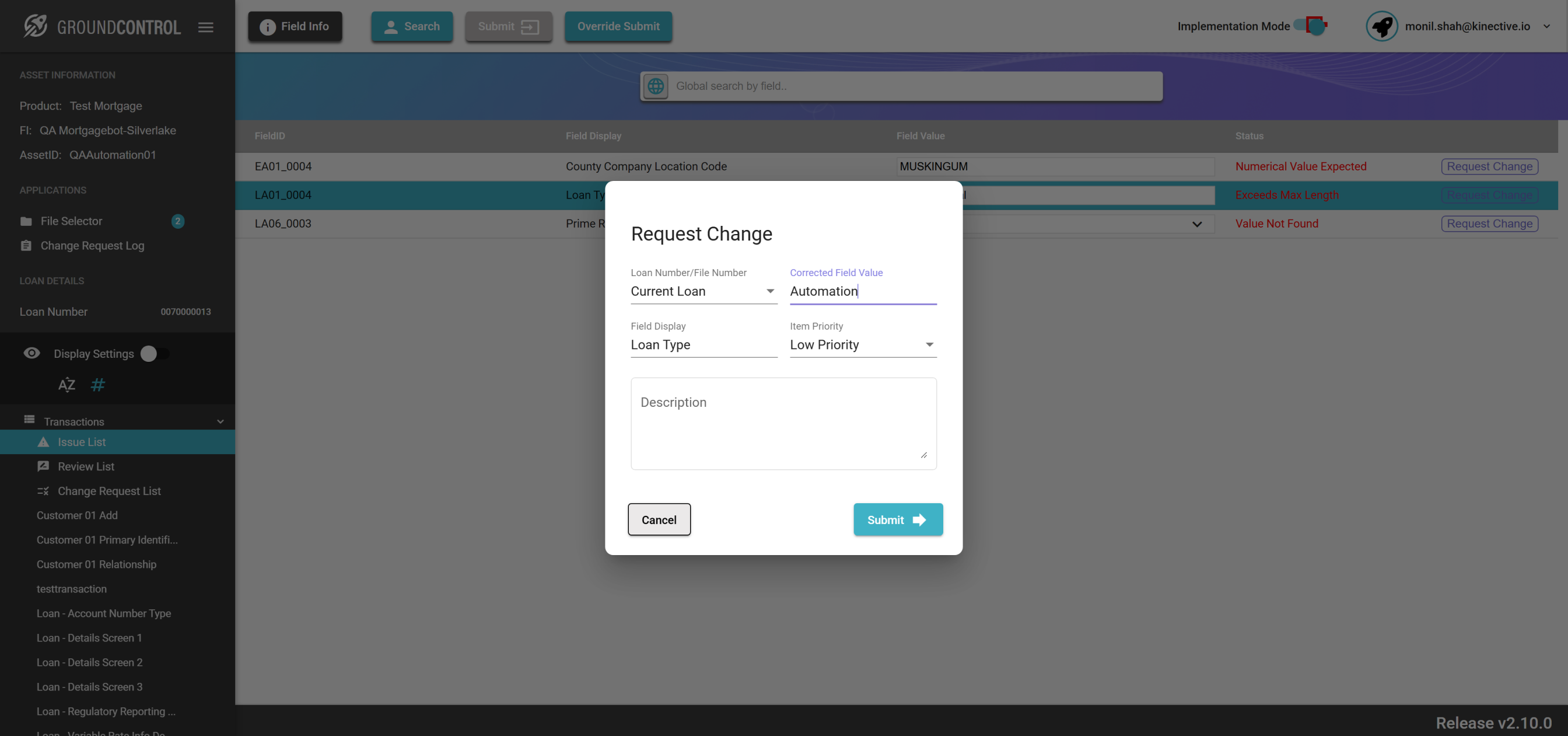
Task: Cancel the Request Change dialog
Action: 659,519
